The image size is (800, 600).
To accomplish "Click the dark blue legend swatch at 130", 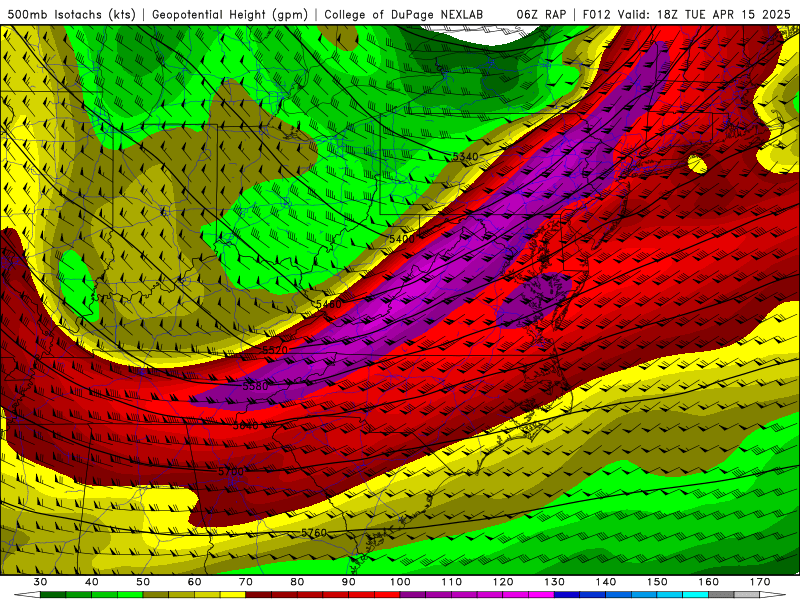I will 567,595.
